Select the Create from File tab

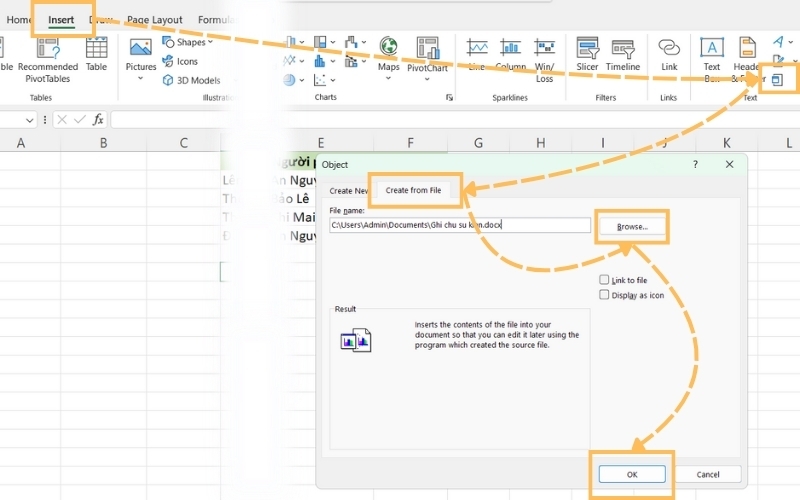point(413,190)
